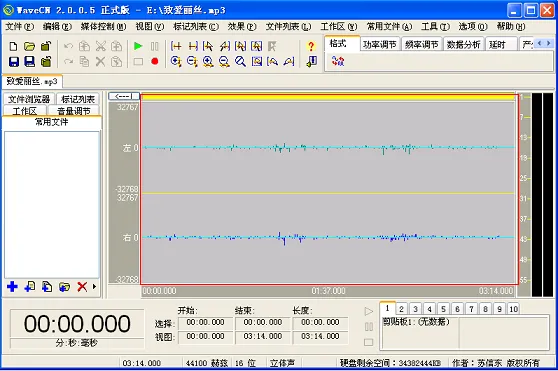Save the file with the blue floppy icon

coord(14,62)
